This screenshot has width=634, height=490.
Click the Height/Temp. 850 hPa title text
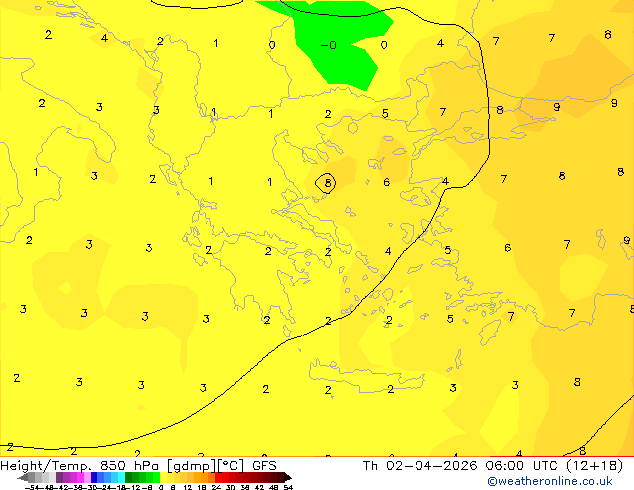click(80, 466)
